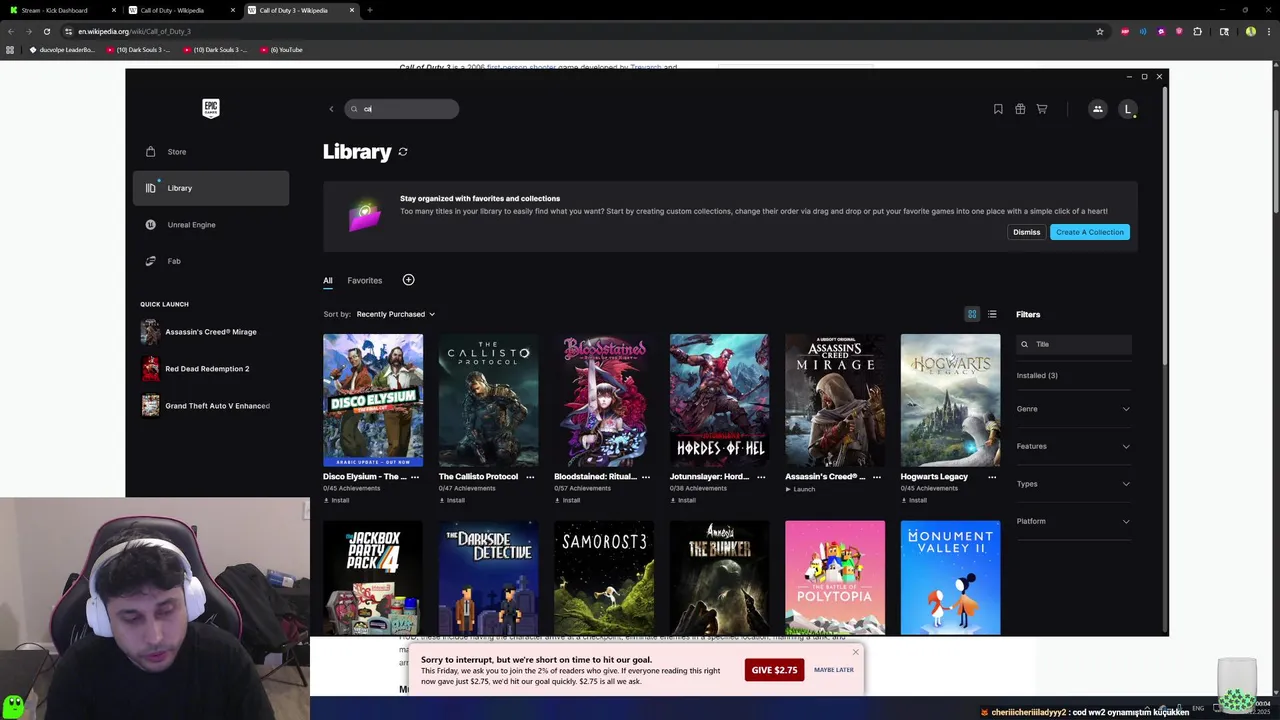The width and height of the screenshot is (1280, 720).
Task: Open options menu for The Callisto Protocol
Action: pos(530,477)
